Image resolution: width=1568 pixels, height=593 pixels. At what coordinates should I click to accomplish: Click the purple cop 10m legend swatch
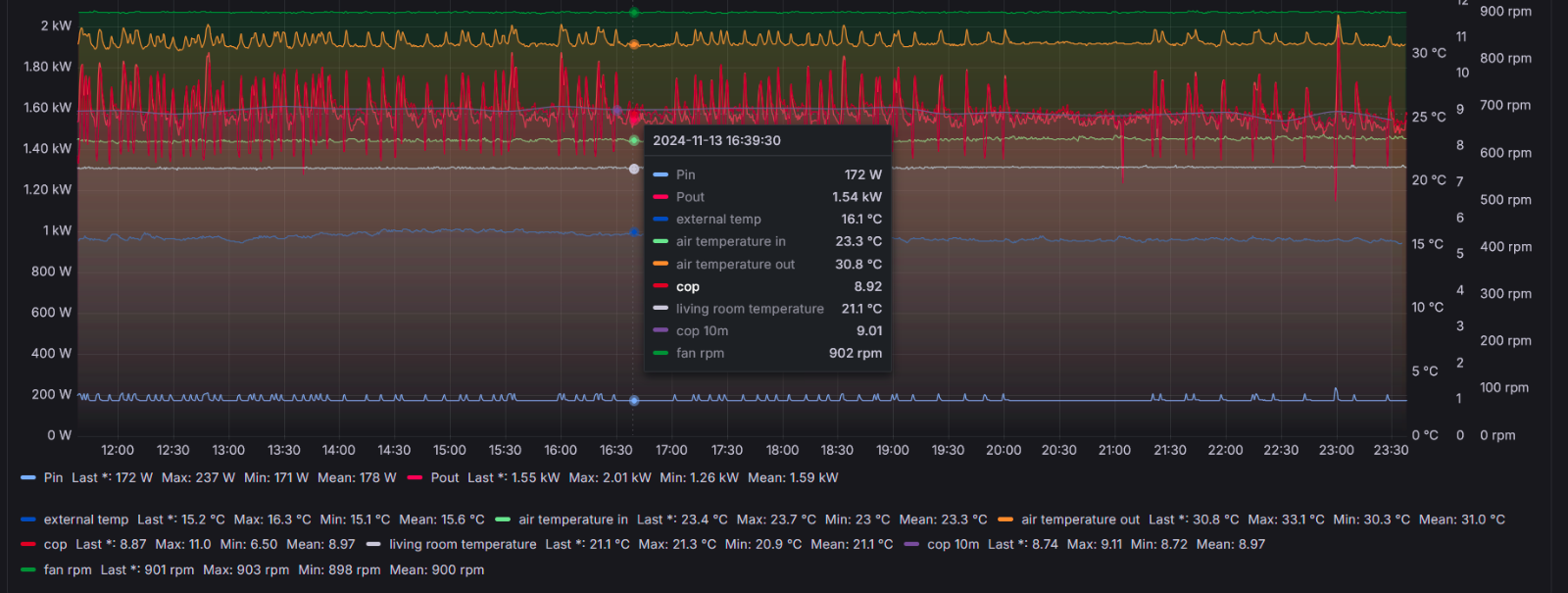(911, 544)
